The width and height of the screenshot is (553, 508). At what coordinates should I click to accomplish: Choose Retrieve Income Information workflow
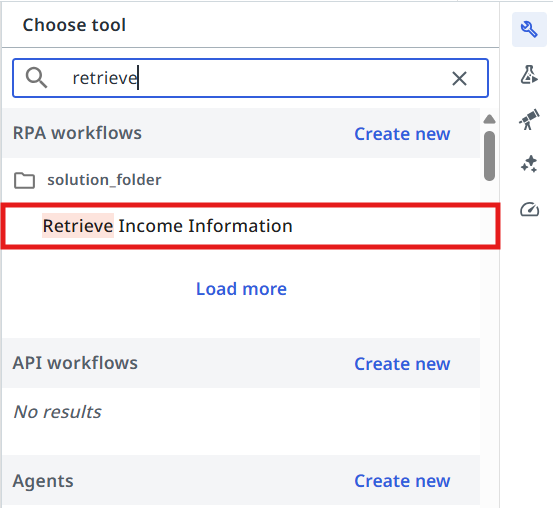(250, 226)
